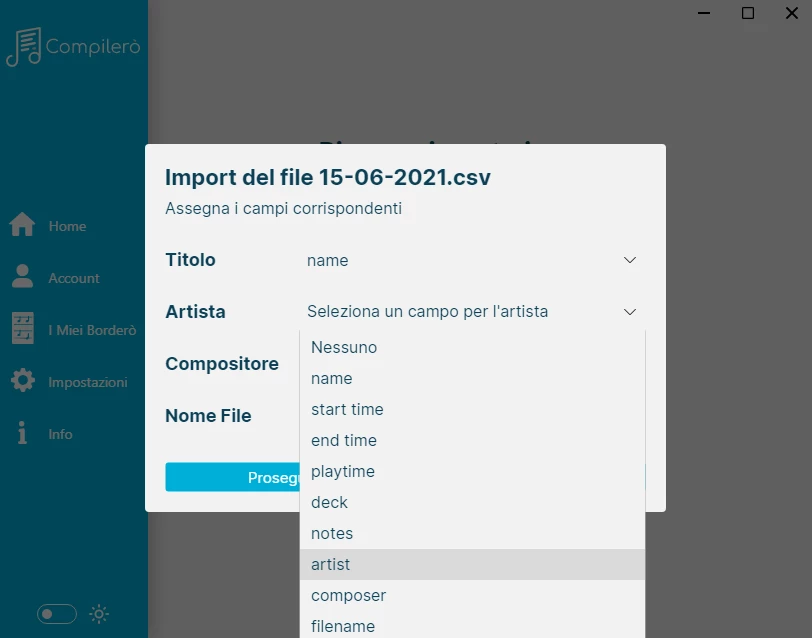Open Impostazioni text link

[88, 382]
